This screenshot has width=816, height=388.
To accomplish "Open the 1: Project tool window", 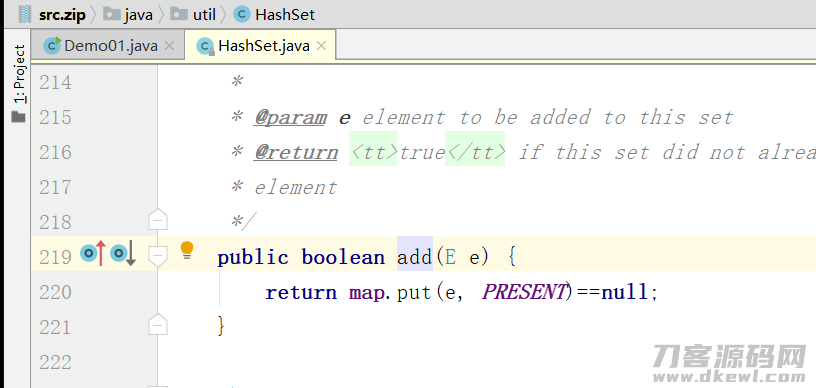I will pyautogui.click(x=19, y=73).
